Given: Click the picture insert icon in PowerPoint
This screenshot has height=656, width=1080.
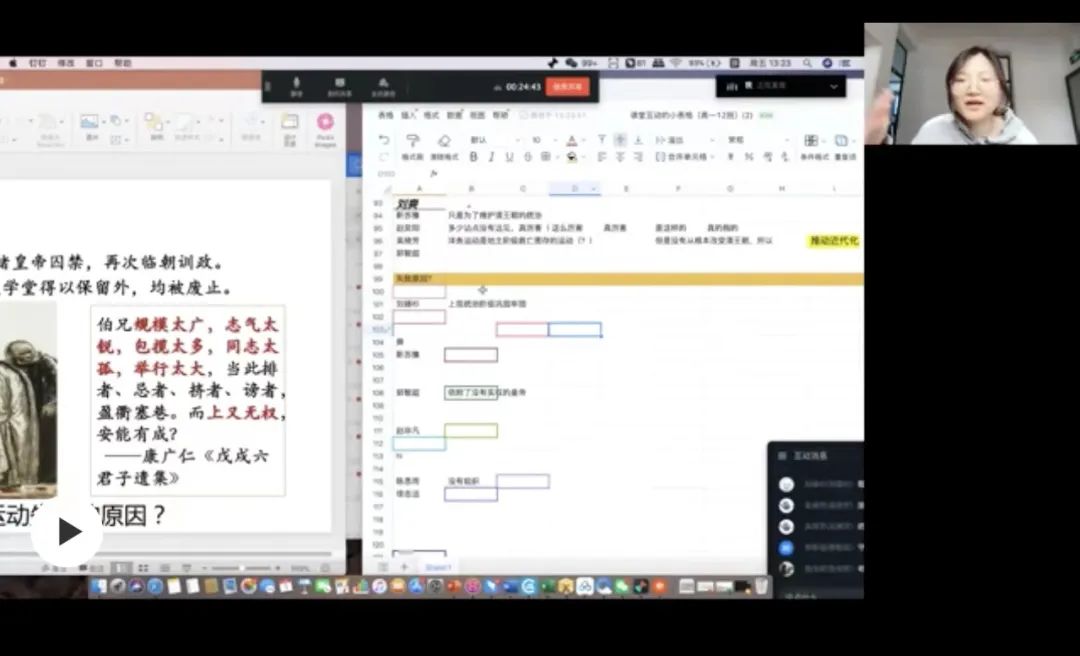Looking at the screenshot, I should click(x=89, y=121).
